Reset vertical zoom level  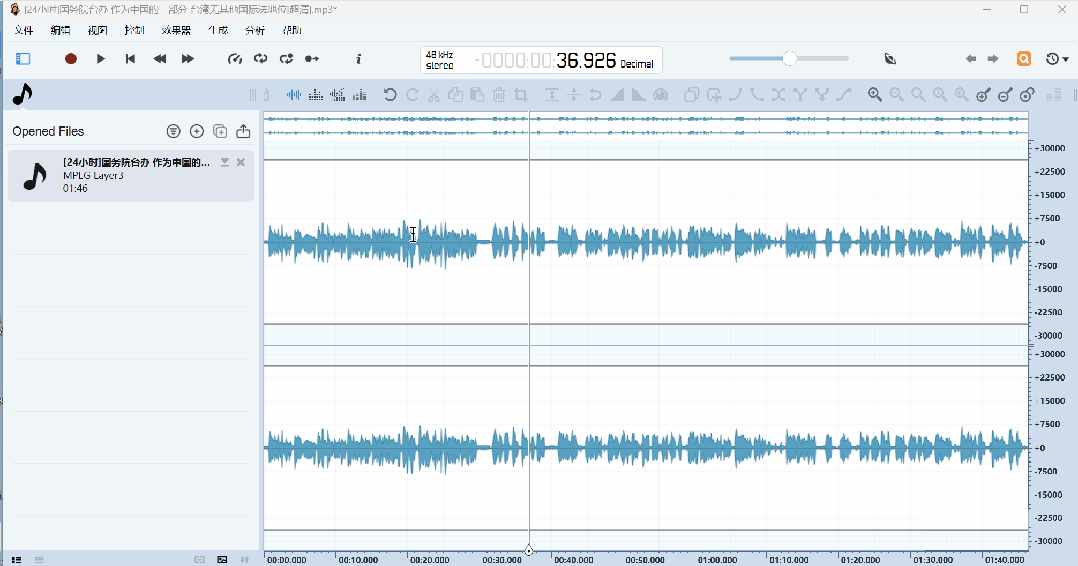(1028, 95)
